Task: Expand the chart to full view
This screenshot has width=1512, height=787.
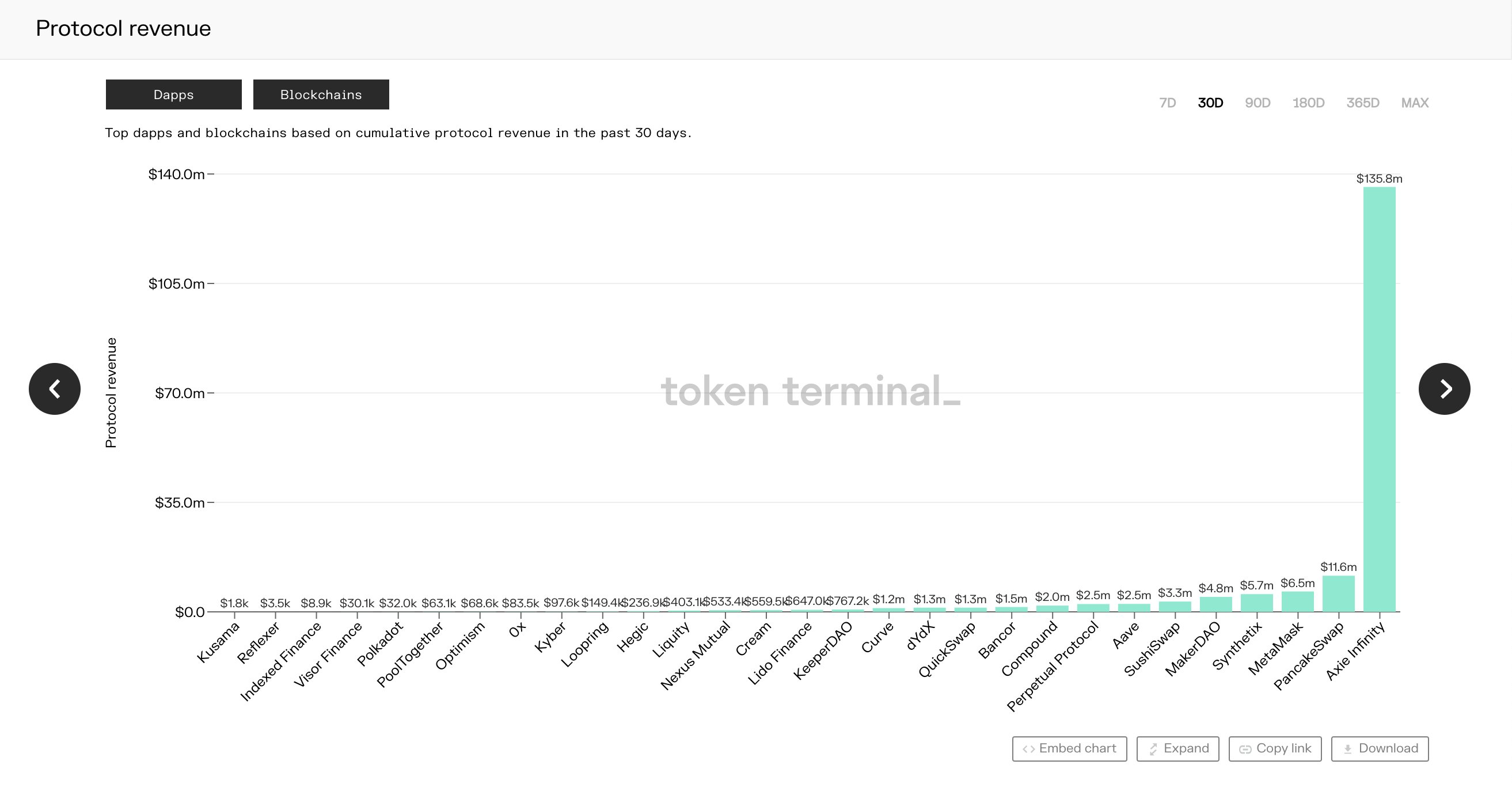Action: 1178,749
